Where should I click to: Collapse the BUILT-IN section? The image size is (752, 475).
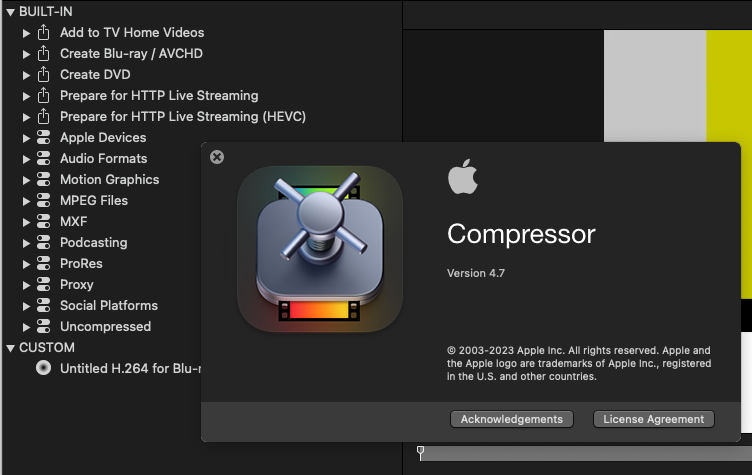tap(11, 12)
